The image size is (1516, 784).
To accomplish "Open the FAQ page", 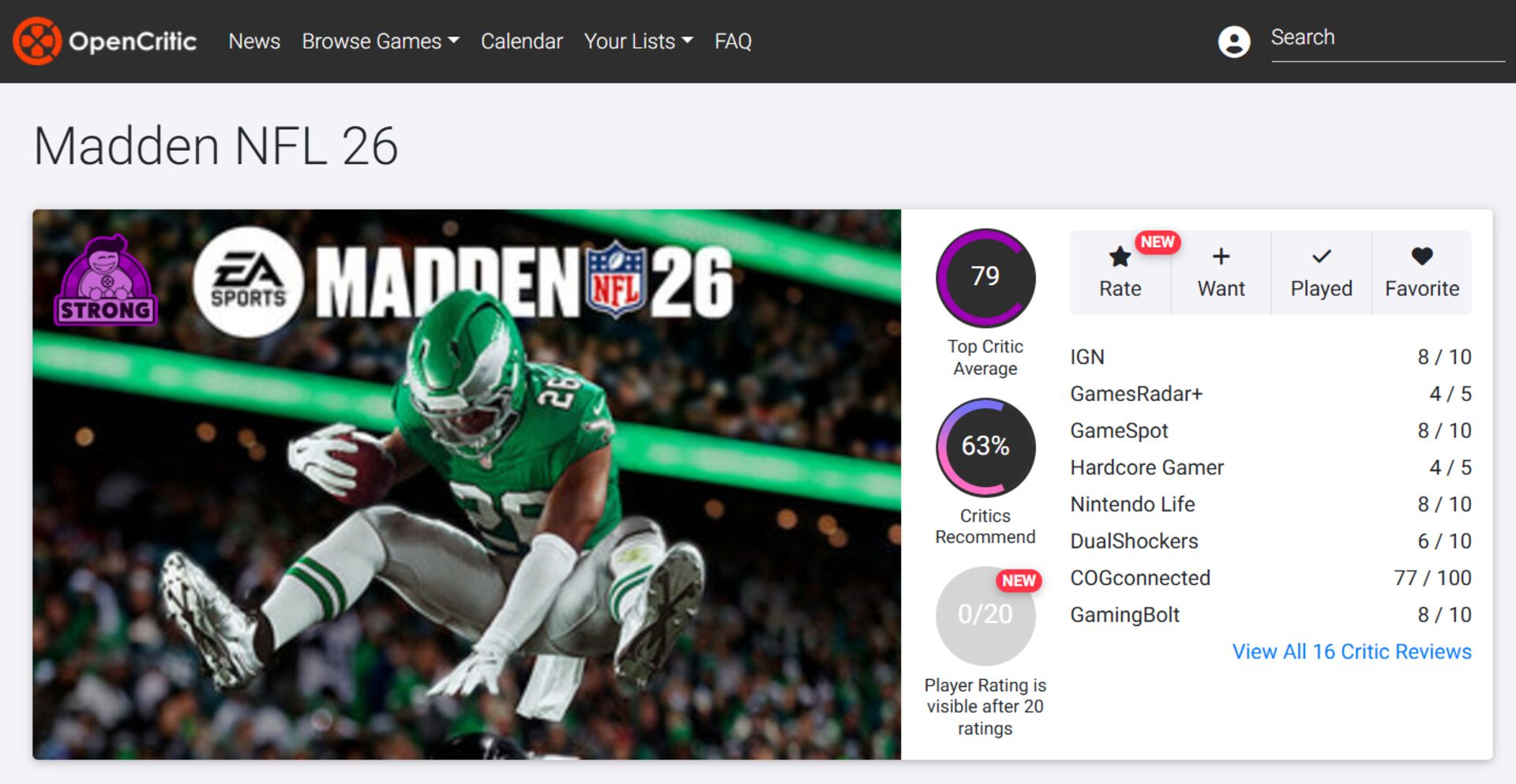I will tap(733, 41).
